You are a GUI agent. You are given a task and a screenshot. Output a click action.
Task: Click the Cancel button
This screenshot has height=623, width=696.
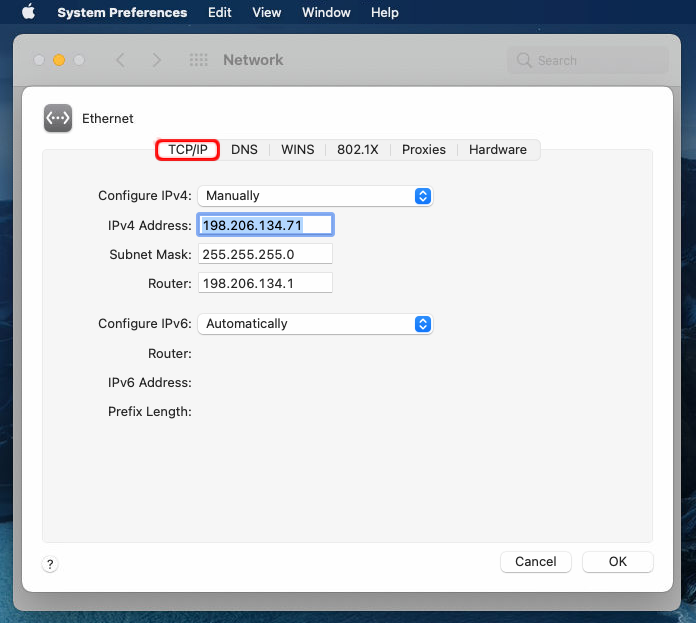coord(535,562)
